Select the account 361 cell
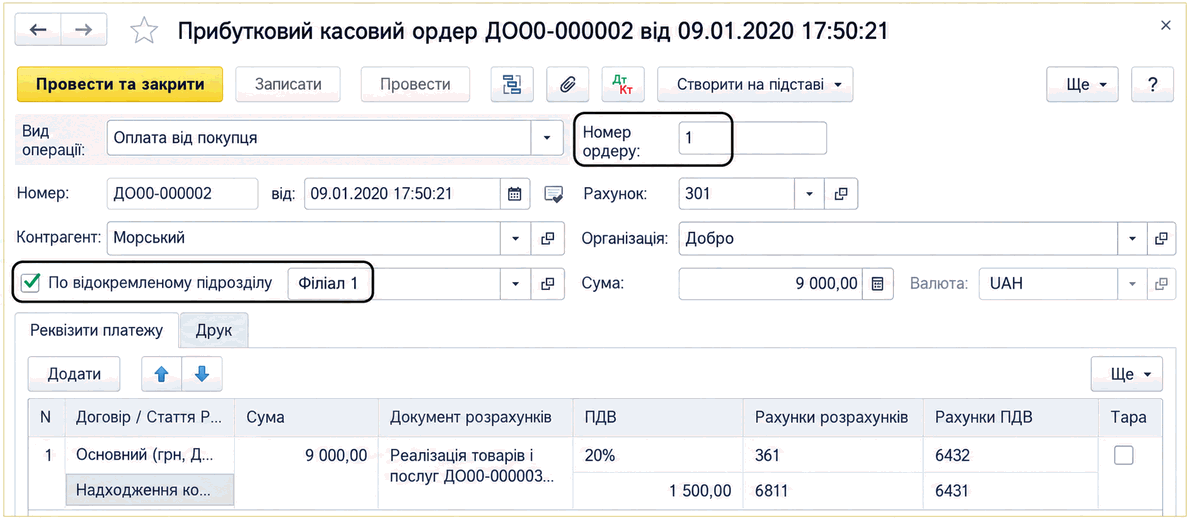Image resolution: width=1190 pixels, height=521 pixels. tap(833, 455)
